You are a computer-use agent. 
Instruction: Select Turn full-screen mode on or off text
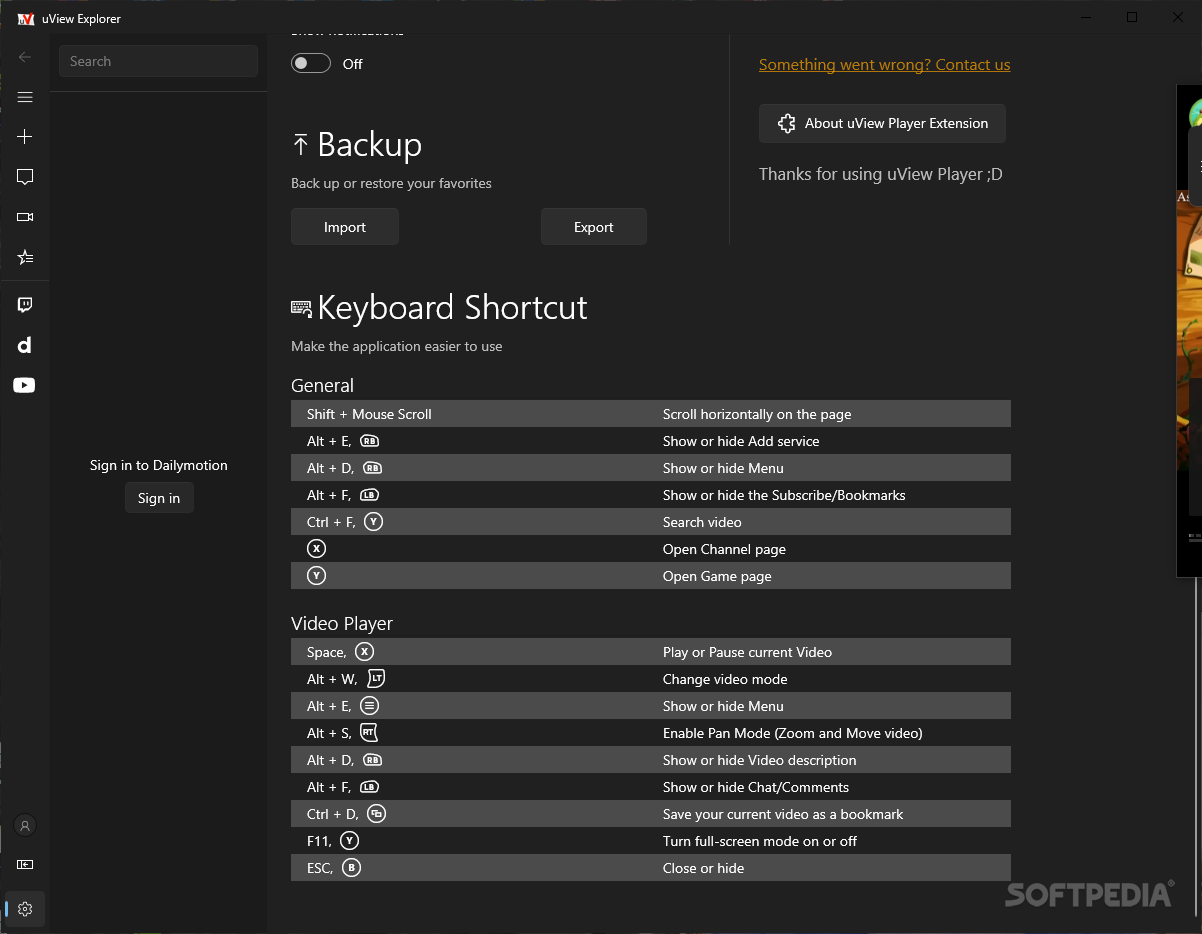[x=760, y=841]
